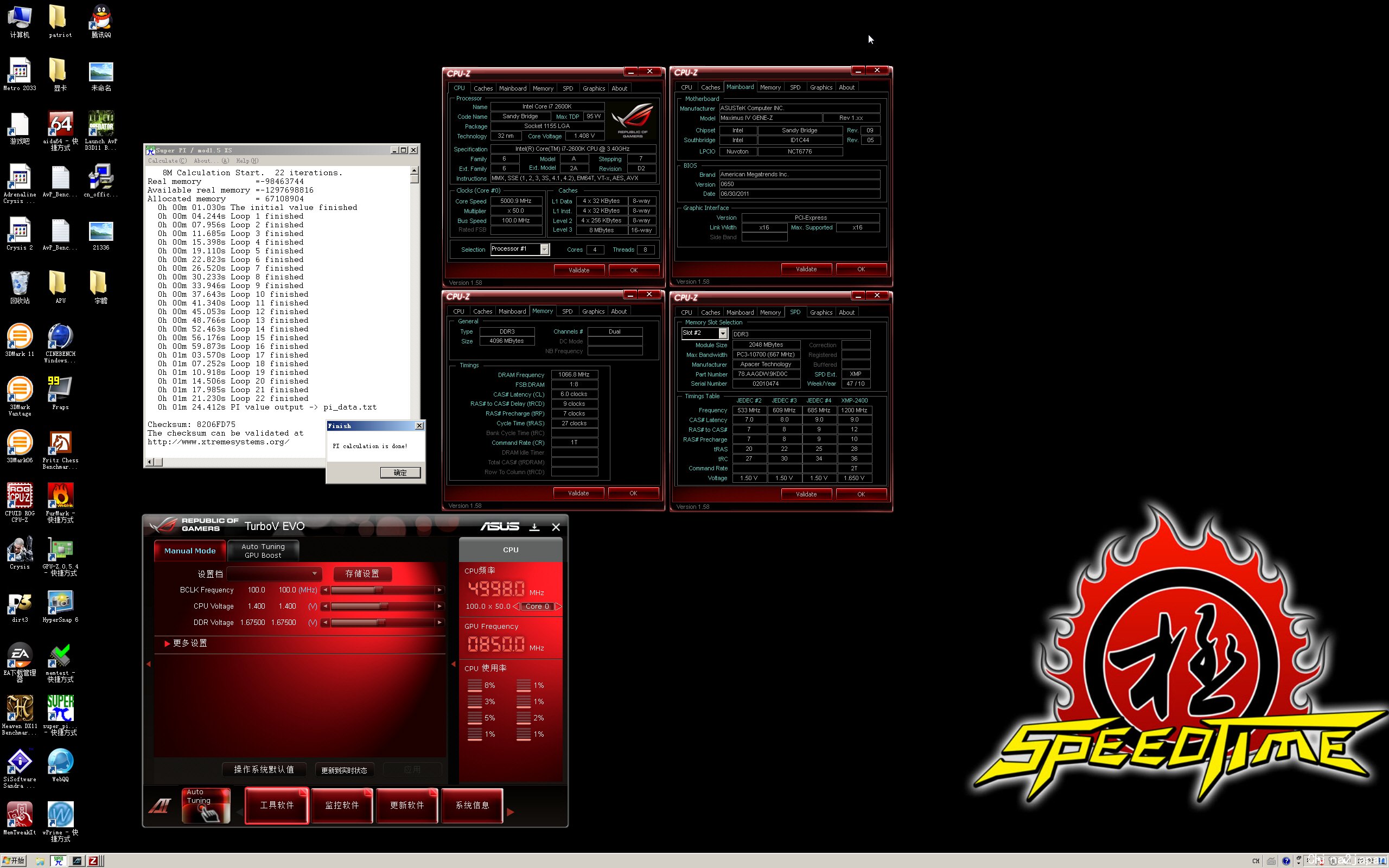Switch to Caches tab in CPU window
The image size is (1389, 868).
point(483,88)
